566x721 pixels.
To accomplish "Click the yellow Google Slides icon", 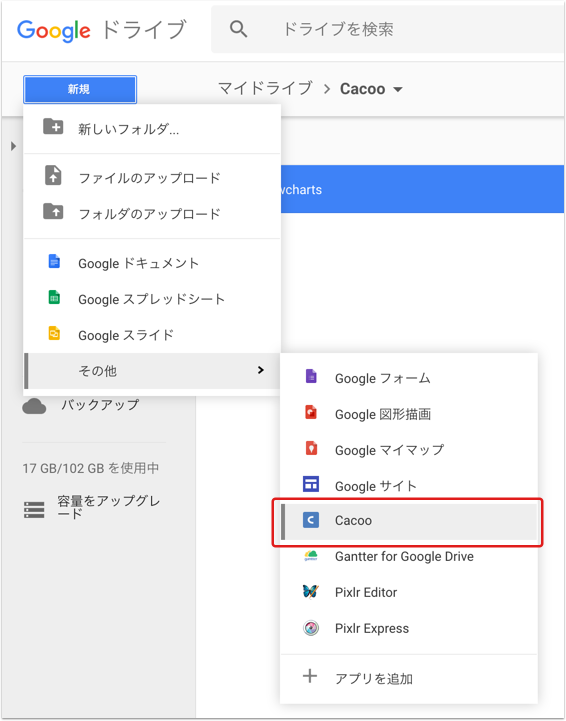I will 54,333.
